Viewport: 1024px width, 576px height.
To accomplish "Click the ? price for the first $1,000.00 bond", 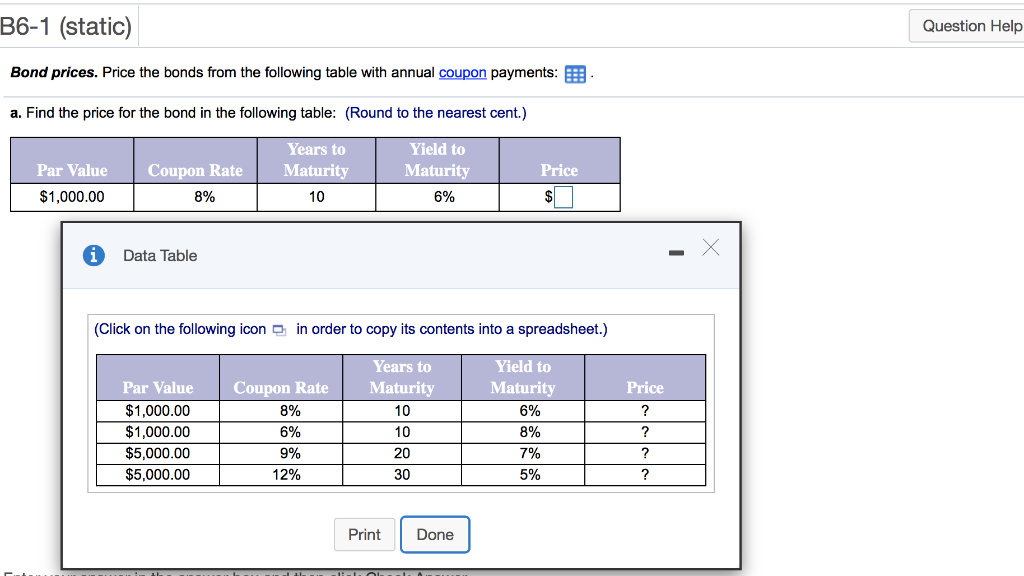I will tap(645, 411).
